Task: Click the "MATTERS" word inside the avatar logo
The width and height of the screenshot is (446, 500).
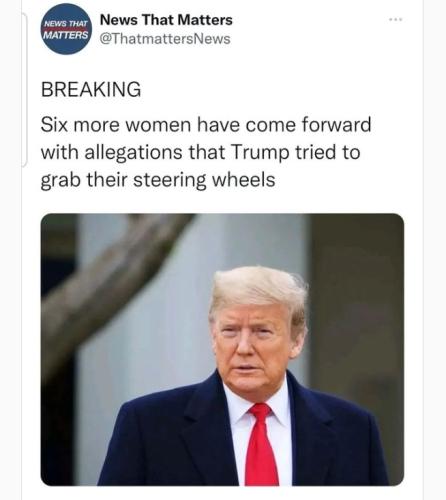Action: (66, 35)
